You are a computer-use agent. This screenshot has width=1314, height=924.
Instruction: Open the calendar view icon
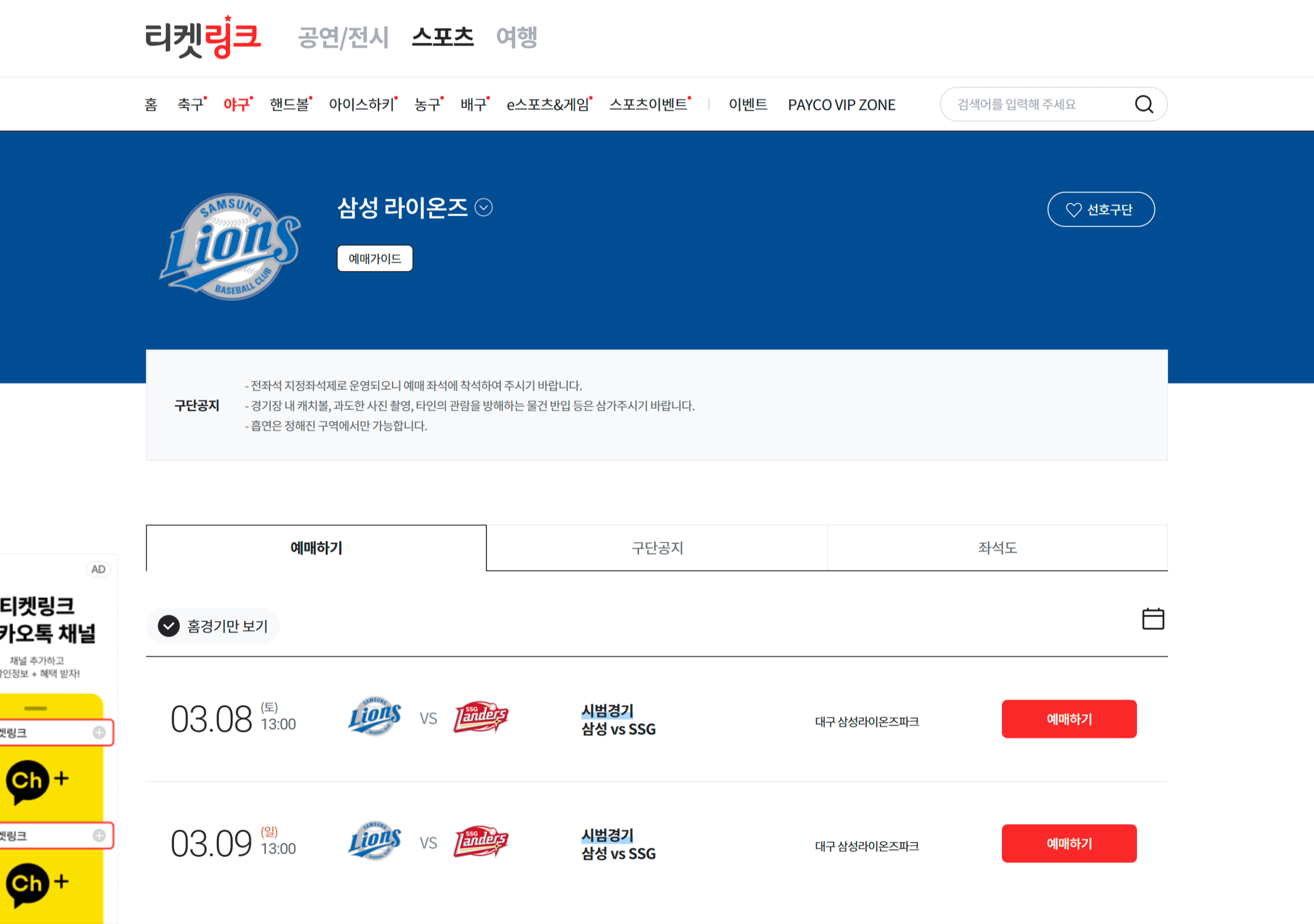point(1153,619)
